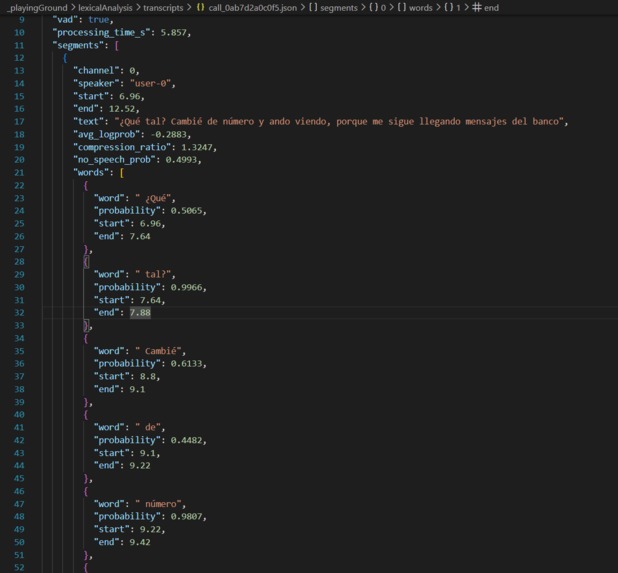Click the start value 9.22 on line 49
Image resolution: width=618 pixels, height=573 pixels.
[x=150, y=530]
